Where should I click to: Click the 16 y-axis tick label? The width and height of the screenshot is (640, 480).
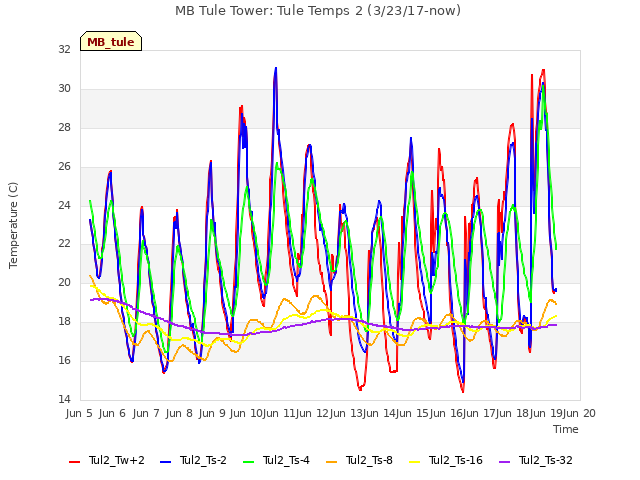[x=64, y=361]
